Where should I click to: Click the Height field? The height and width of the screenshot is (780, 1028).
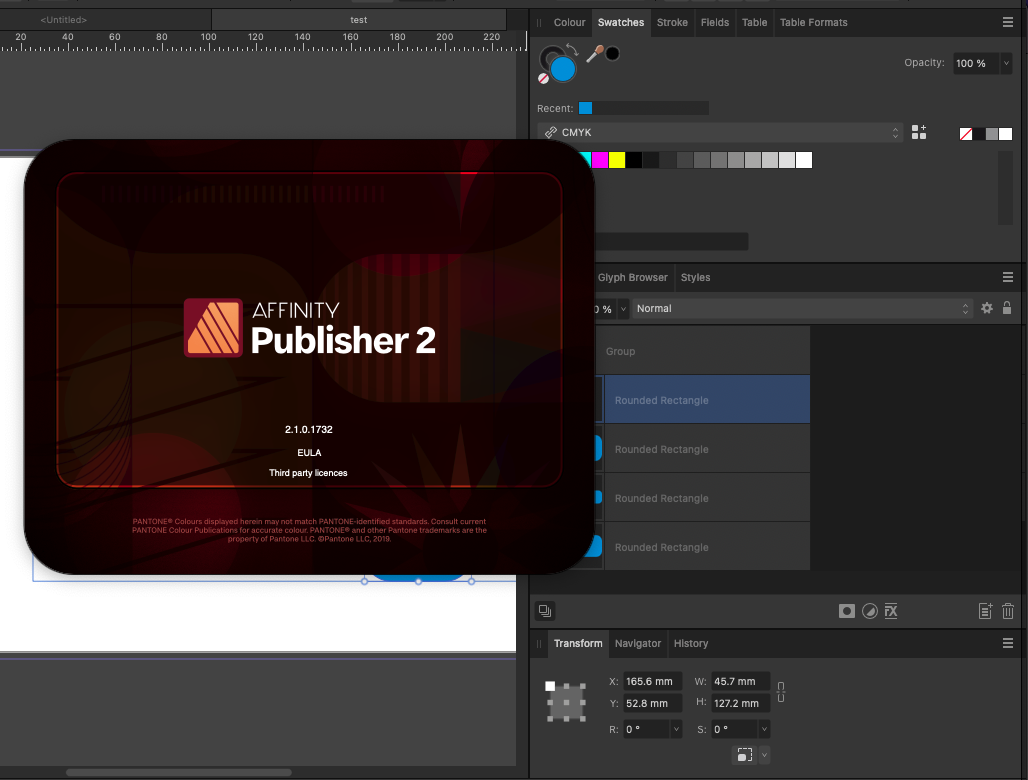click(741, 703)
